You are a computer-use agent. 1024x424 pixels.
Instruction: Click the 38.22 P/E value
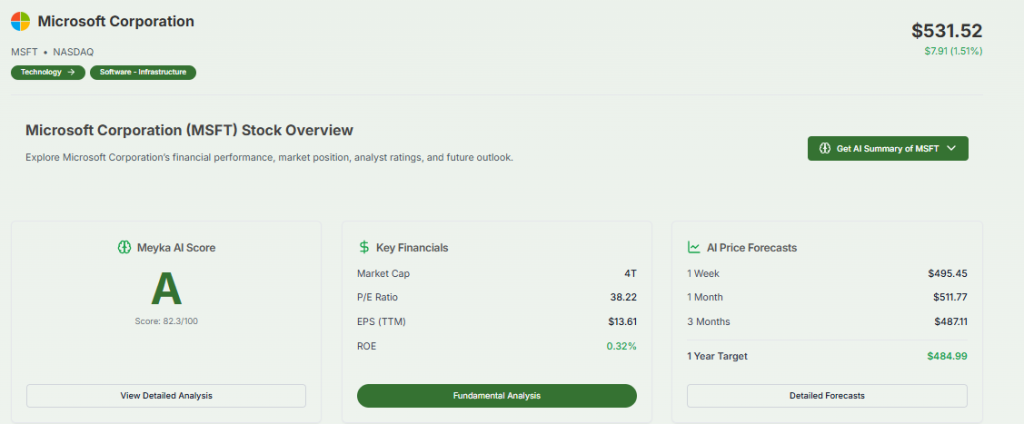click(623, 297)
